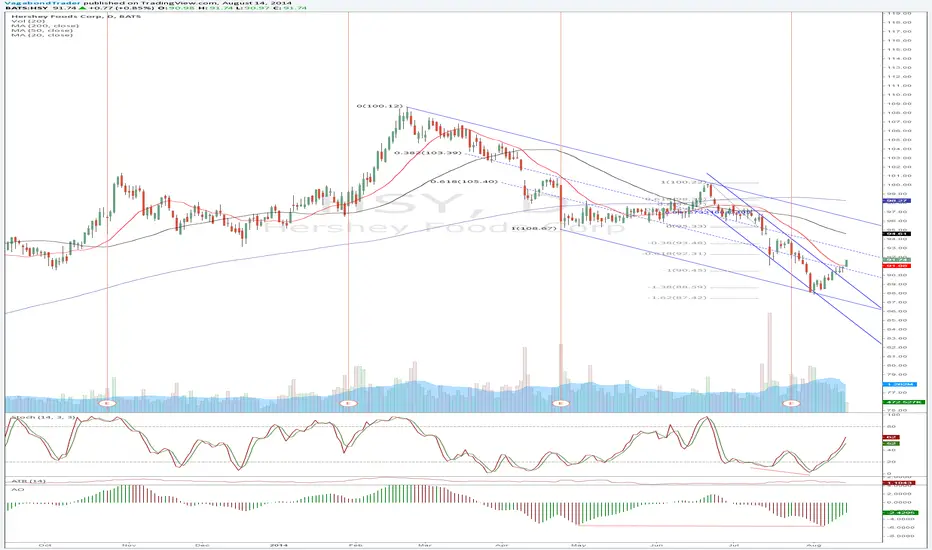
Task: Click the black 94.61 price axis tag
Action: [898, 234]
